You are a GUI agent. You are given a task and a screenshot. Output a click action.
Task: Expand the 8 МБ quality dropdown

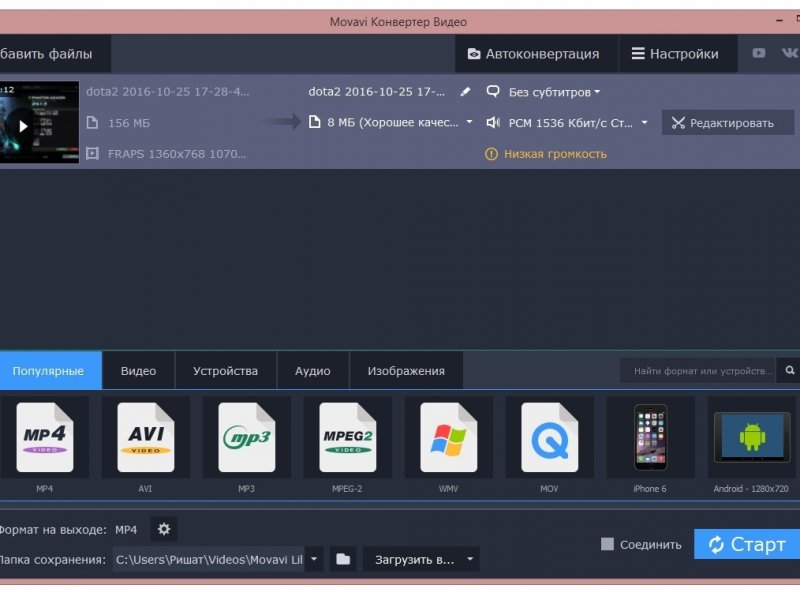(x=469, y=122)
